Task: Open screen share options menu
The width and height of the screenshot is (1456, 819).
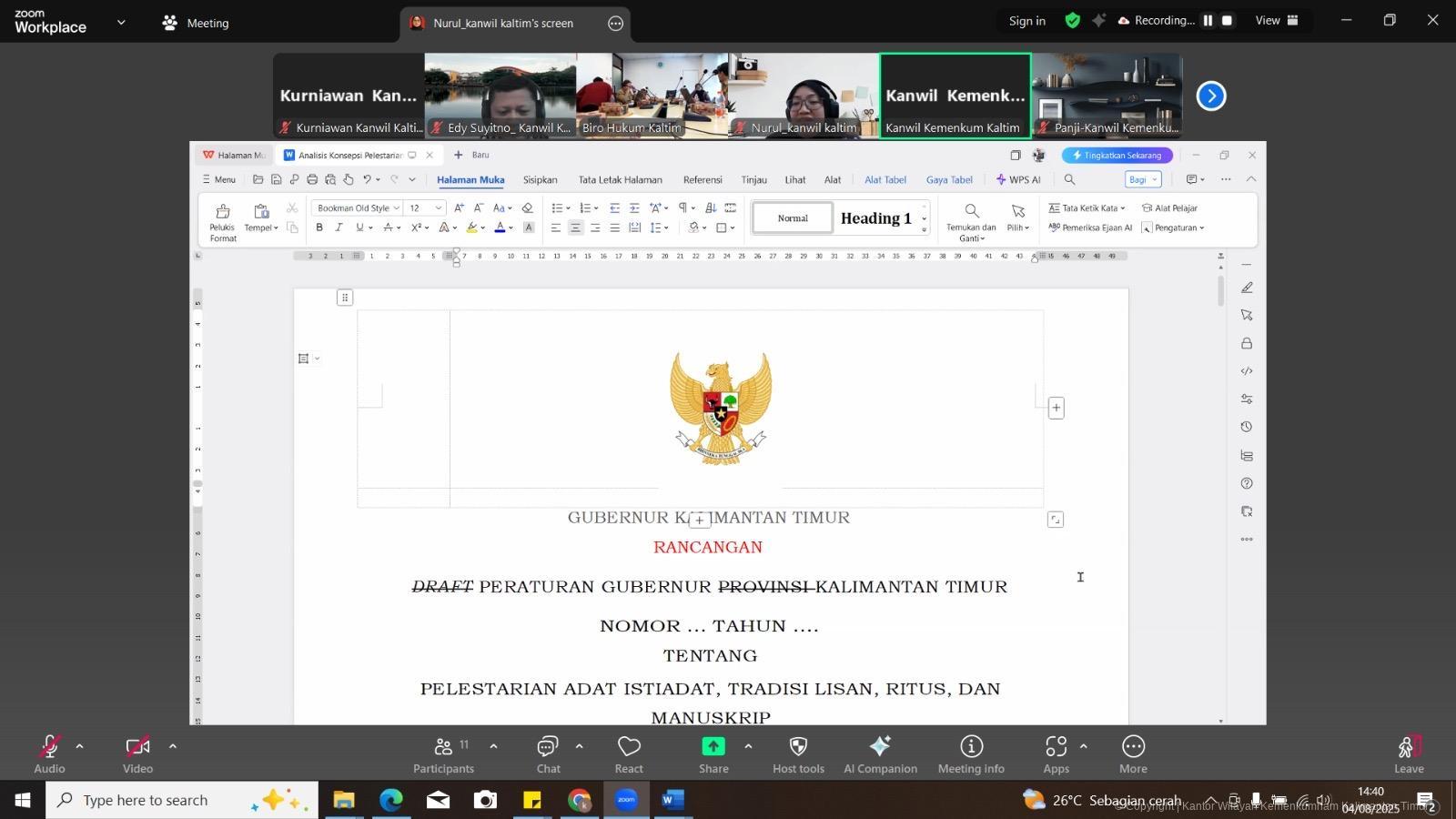Action: pyautogui.click(x=616, y=24)
